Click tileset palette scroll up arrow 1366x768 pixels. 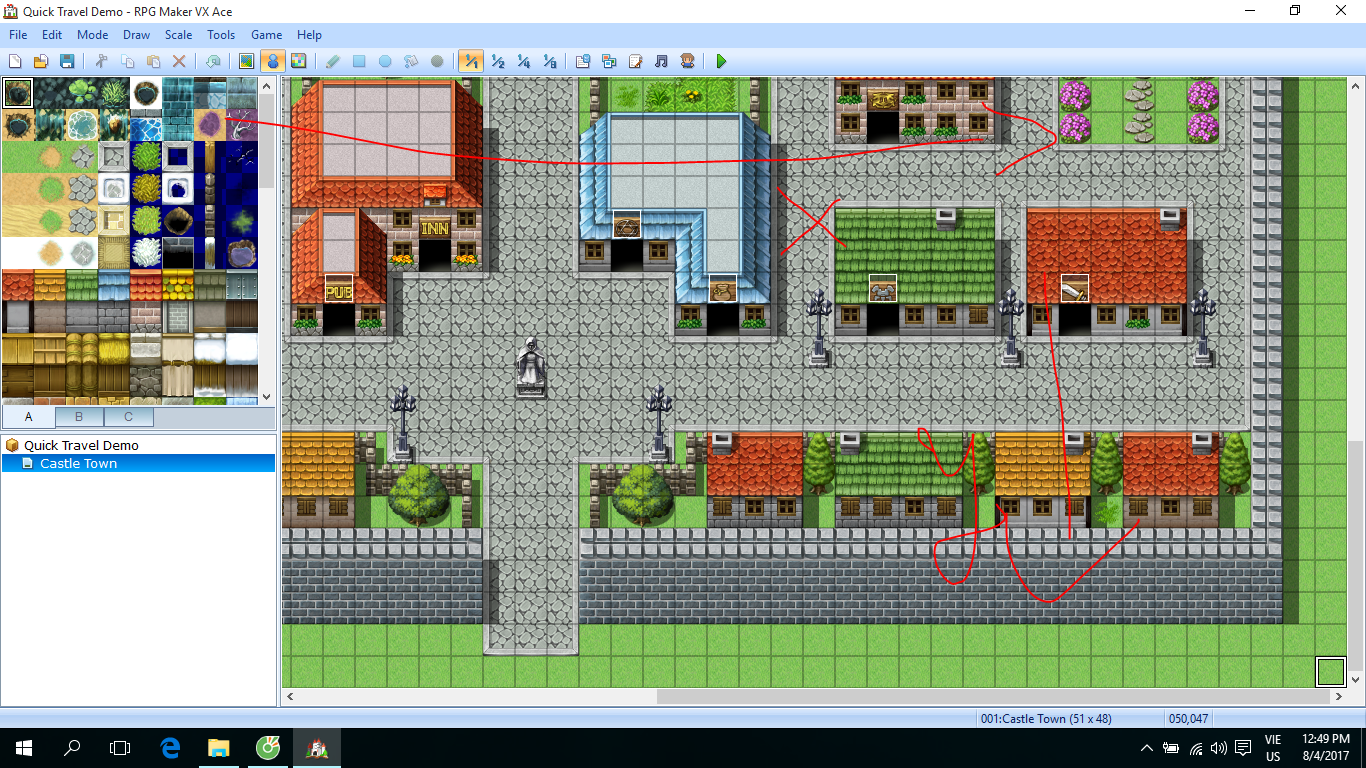click(x=267, y=87)
